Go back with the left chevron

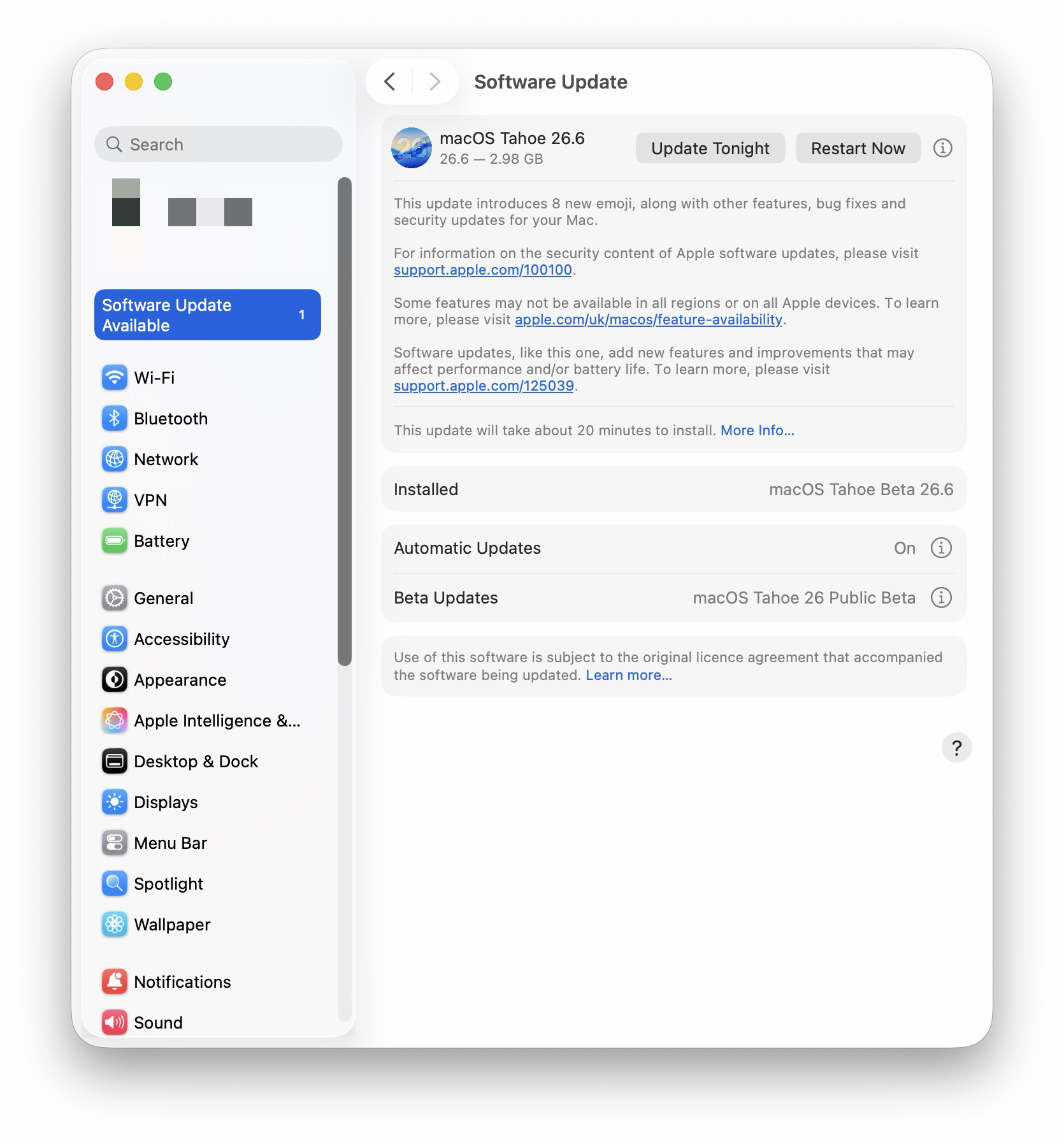(x=390, y=82)
